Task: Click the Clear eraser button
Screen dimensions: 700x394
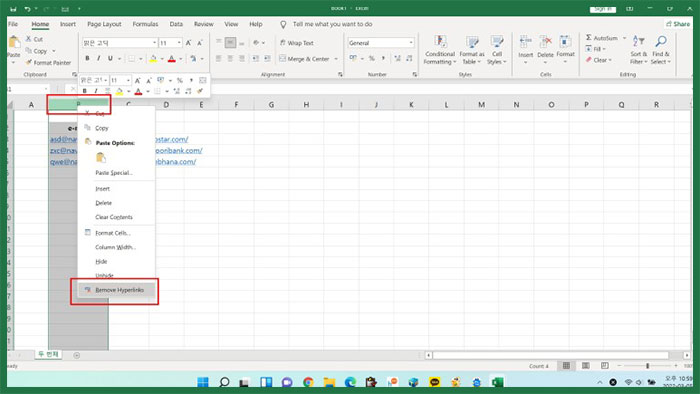Action: coord(598,60)
